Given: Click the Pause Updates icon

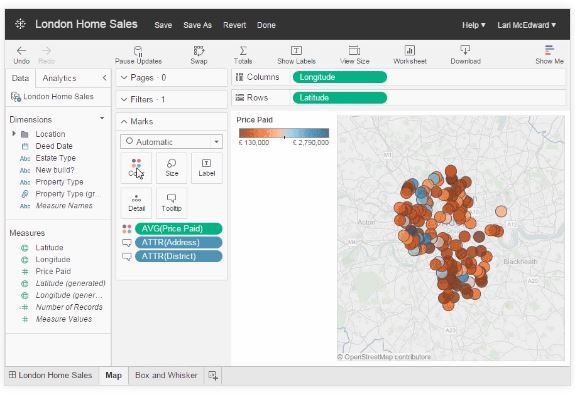Looking at the screenshot, I should pyautogui.click(x=138, y=51).
